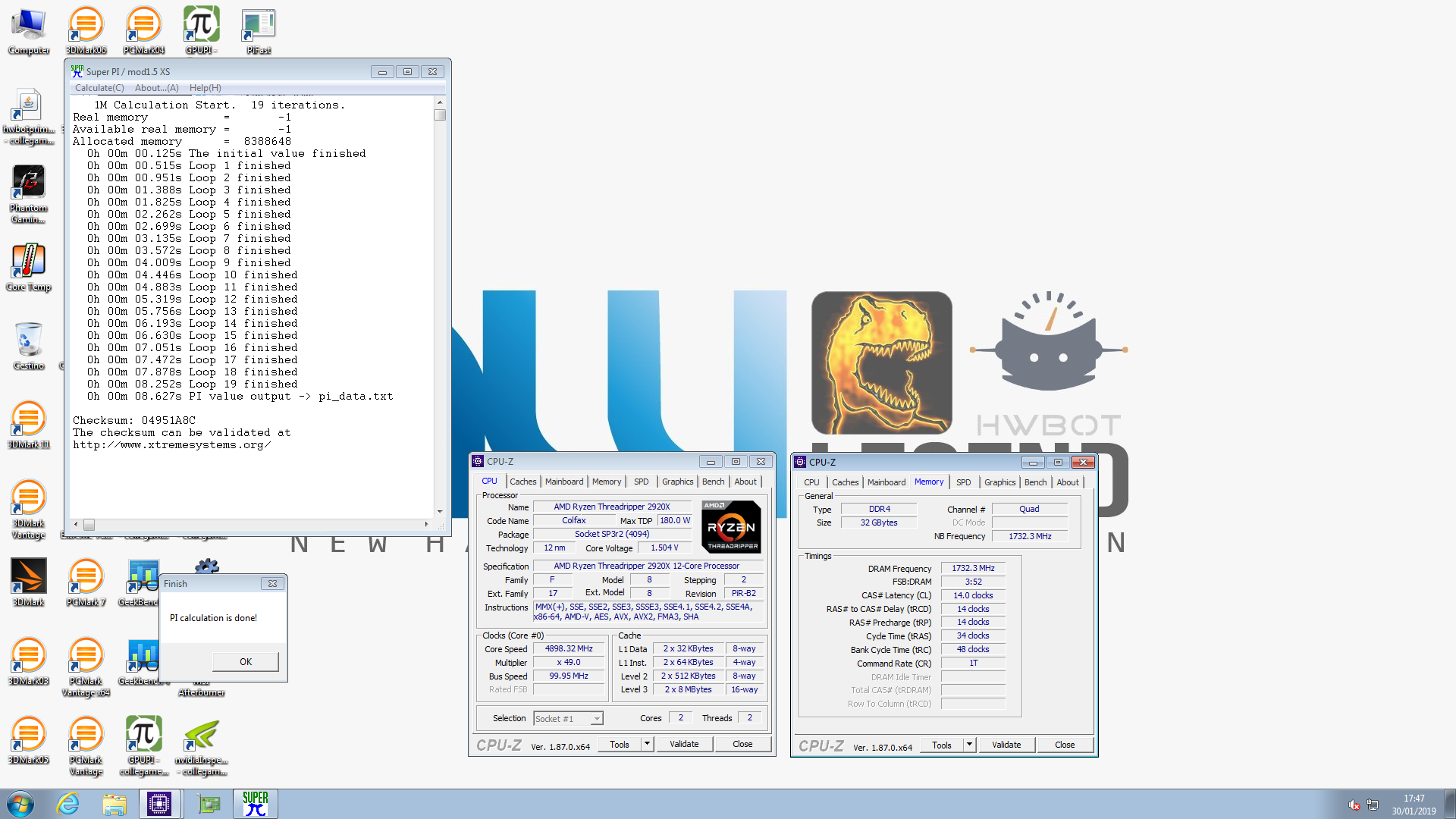This screenshot has height=819, width=1456.
Task: Close the Finish dialog with X
Action: pyautogui.click(x=272, y=583)
